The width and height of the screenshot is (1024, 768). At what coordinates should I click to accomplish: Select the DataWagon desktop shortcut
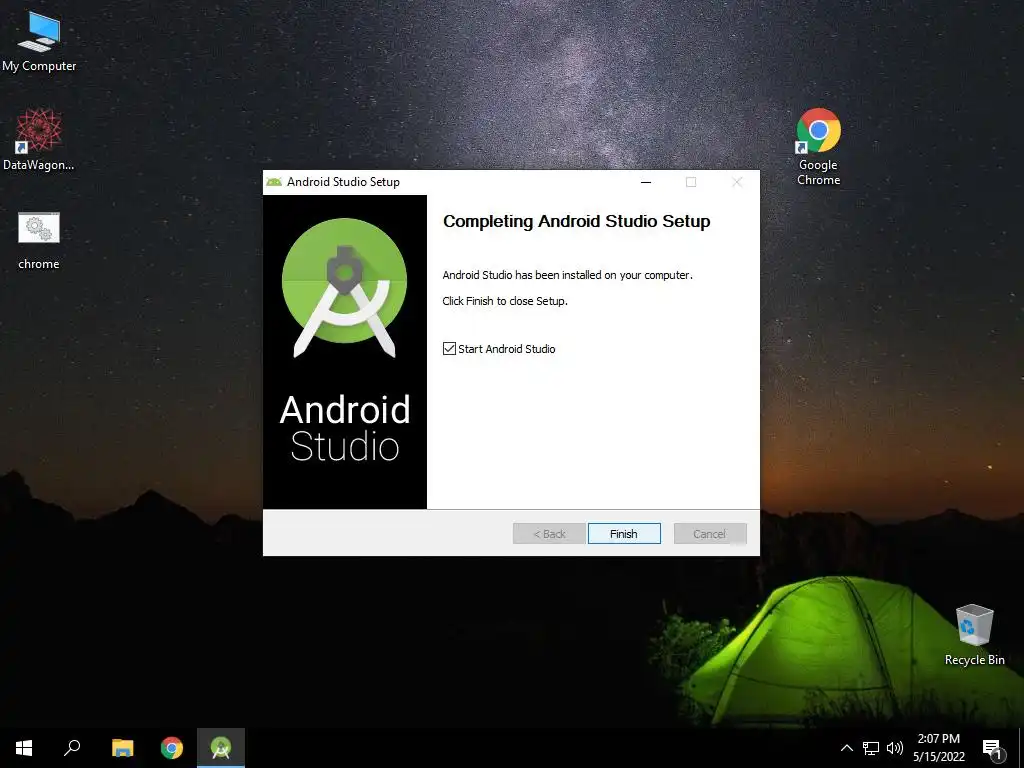tap(39, 140)
